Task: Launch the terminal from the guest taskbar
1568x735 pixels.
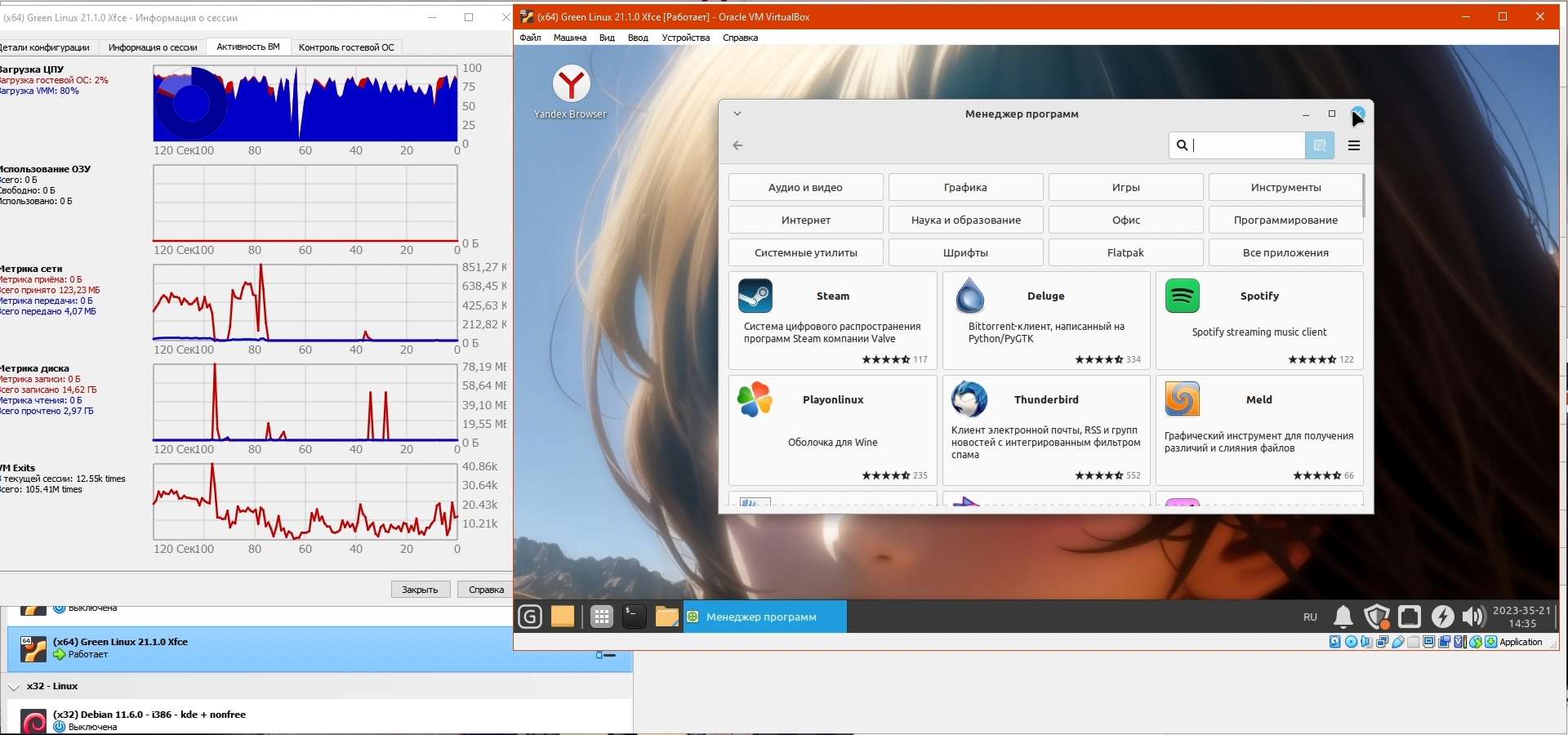Action: (x=635, y=617)
